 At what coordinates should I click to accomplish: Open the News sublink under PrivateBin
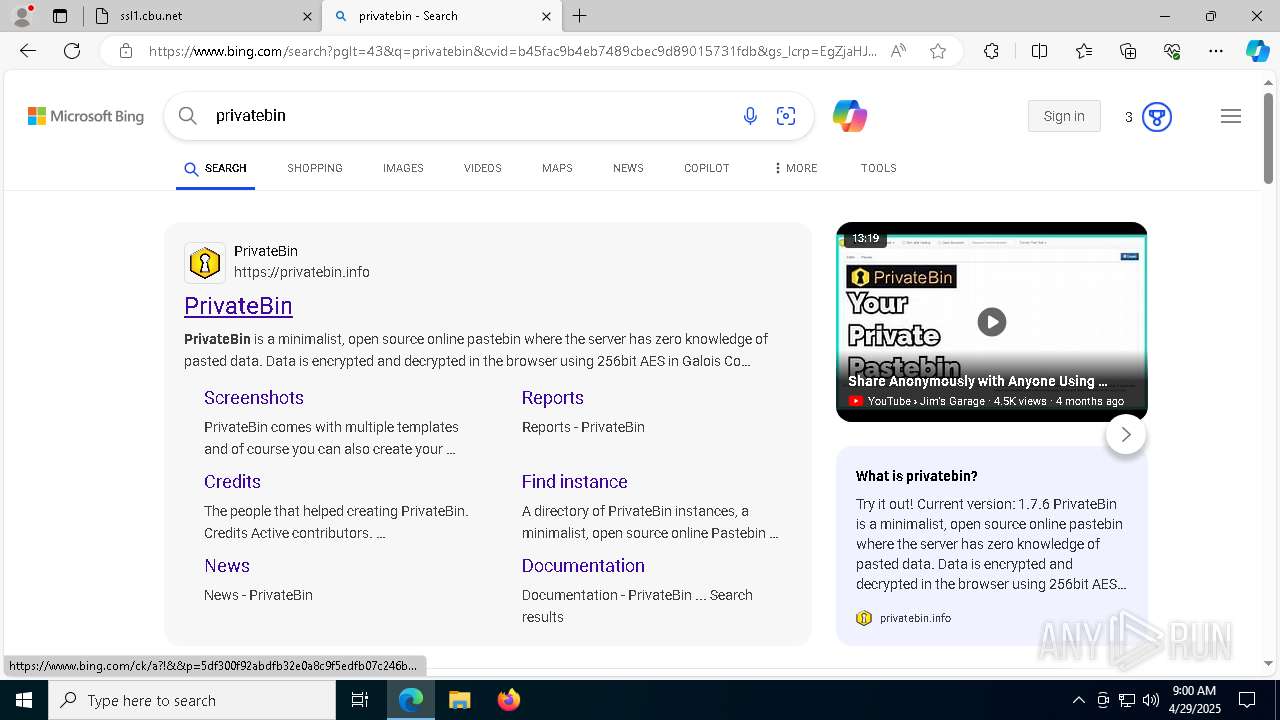[x=227, y=566]
